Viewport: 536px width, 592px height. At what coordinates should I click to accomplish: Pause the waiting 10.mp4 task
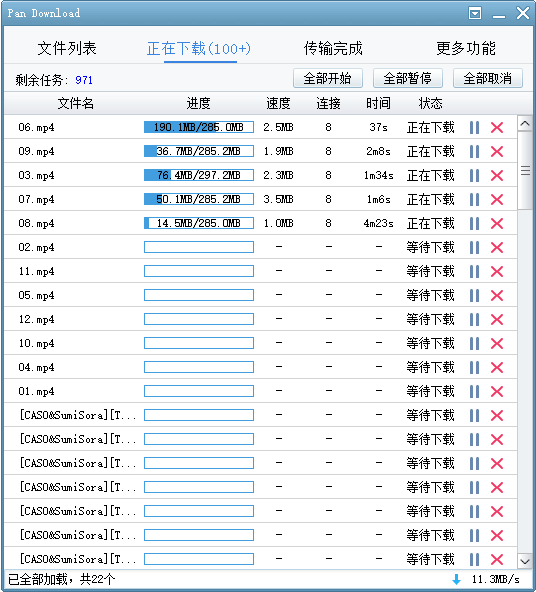tap(474, 344)
